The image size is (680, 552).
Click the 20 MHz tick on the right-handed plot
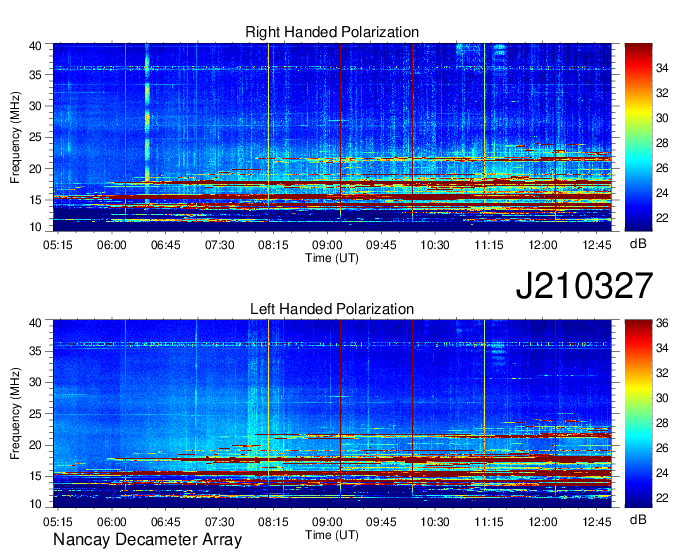click(36, 169)
